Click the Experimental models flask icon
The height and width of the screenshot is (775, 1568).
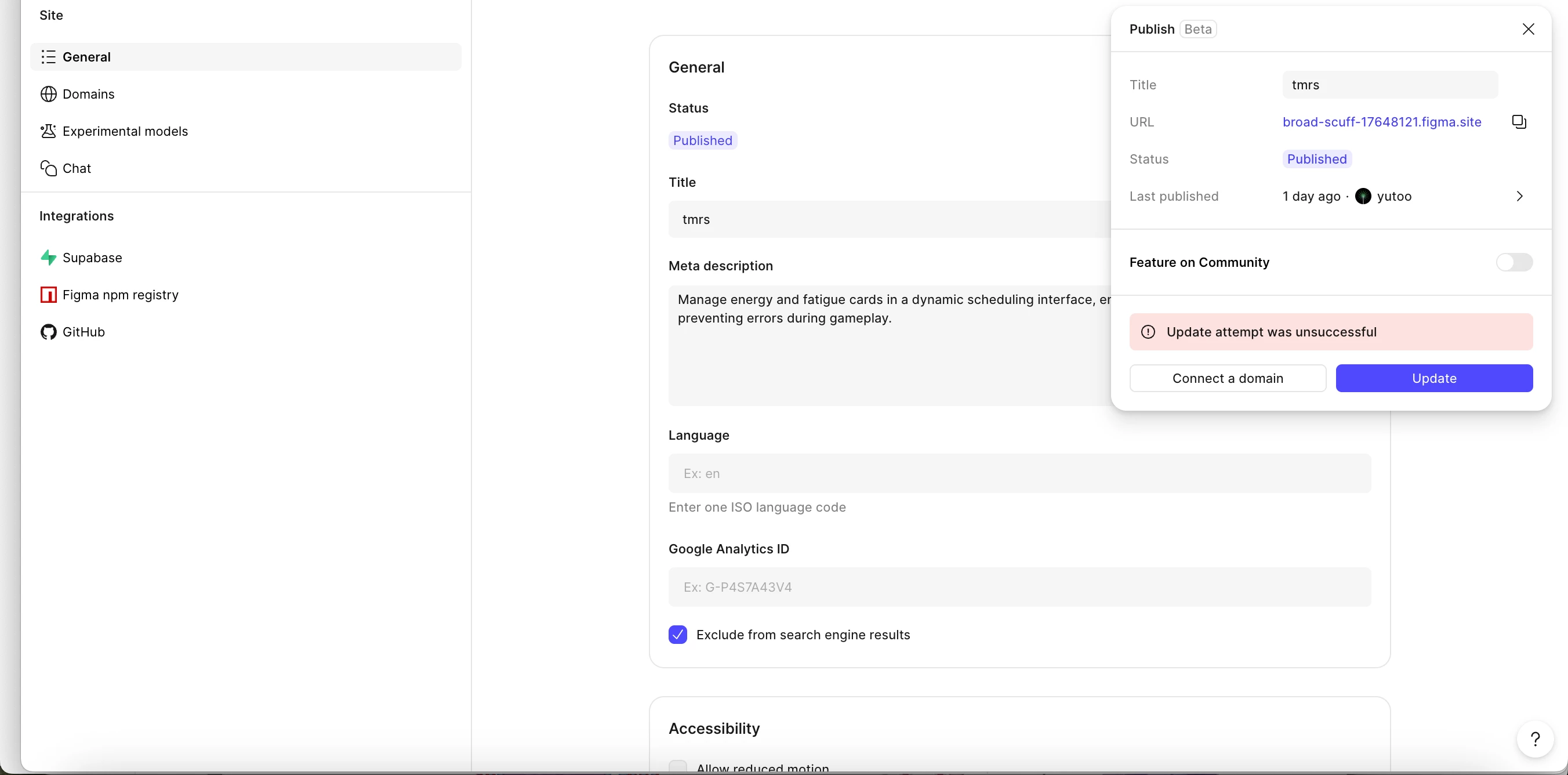(48, 131)
